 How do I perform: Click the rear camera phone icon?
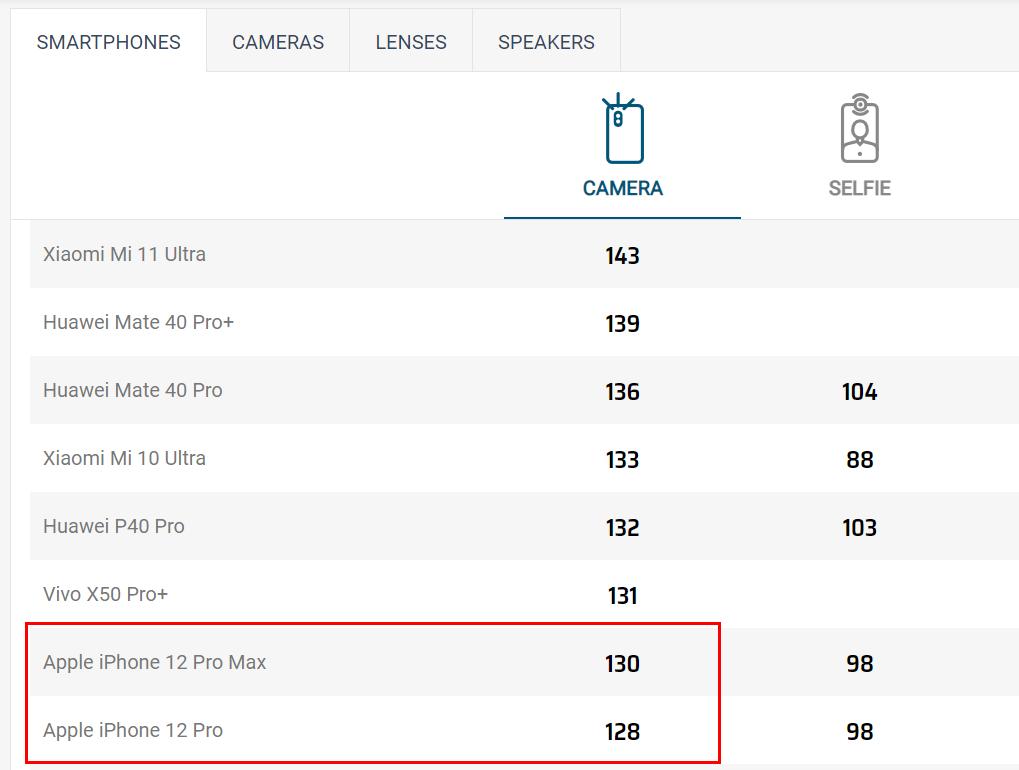tap(622, 130)
